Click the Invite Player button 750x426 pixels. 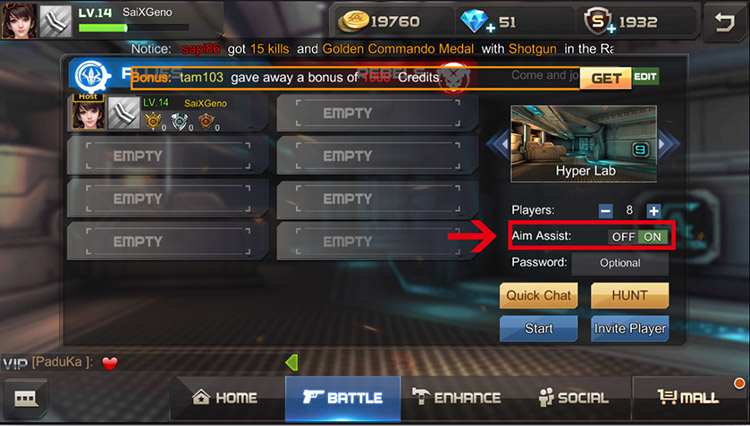(x=630, y=328)
